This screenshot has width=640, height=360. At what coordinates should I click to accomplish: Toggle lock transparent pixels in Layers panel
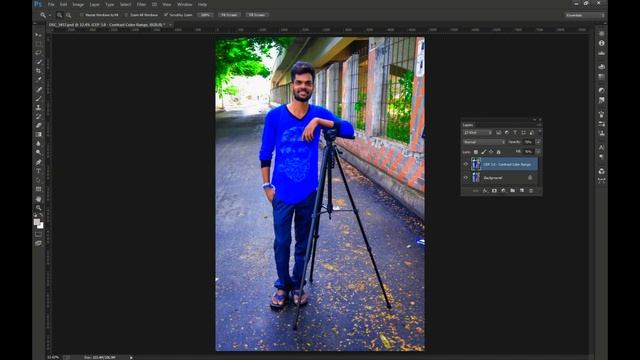tap(476, 152)
